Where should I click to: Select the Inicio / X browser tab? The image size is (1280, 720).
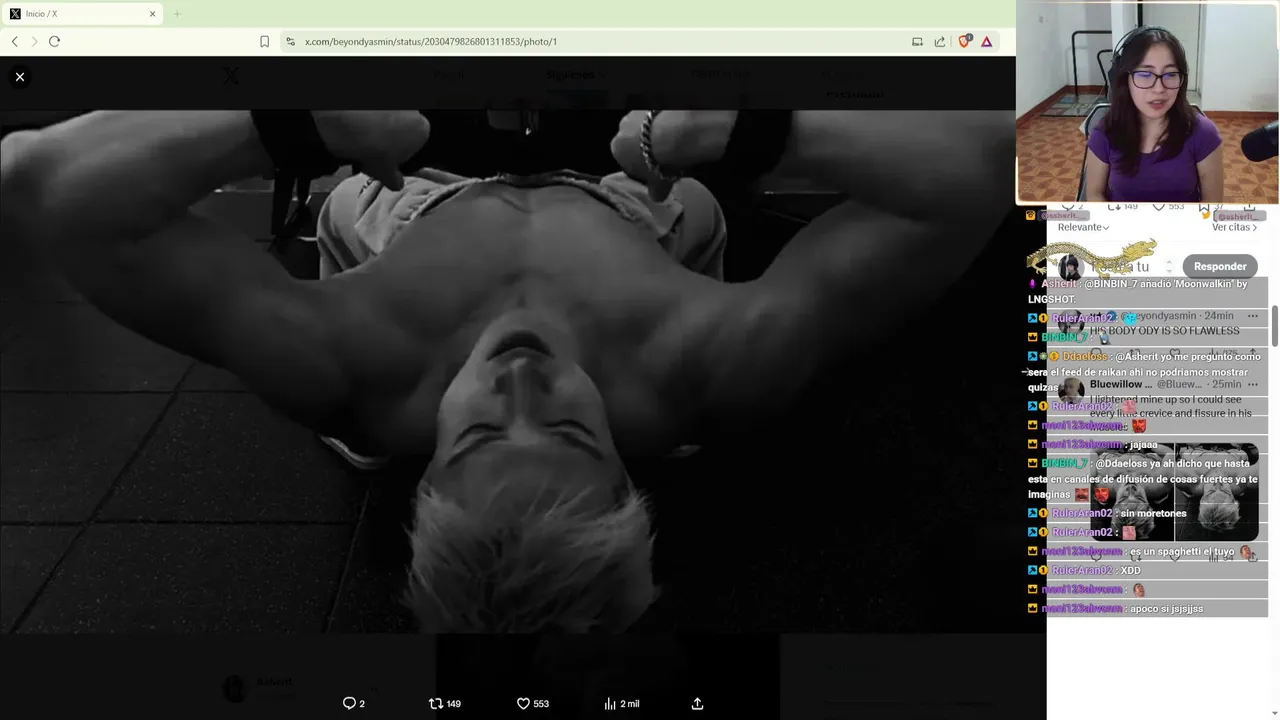tap(82, 14)
